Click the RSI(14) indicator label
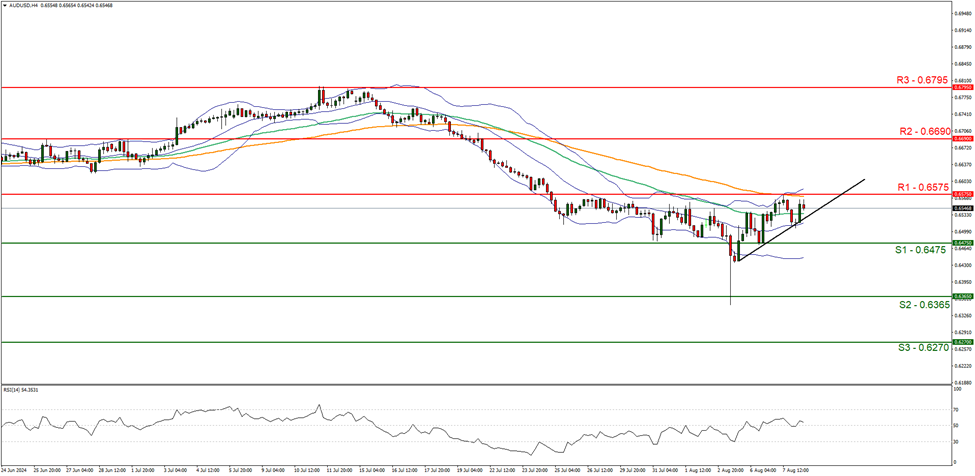Viewport: 975px width, 476px height. (x=20, y=390)
